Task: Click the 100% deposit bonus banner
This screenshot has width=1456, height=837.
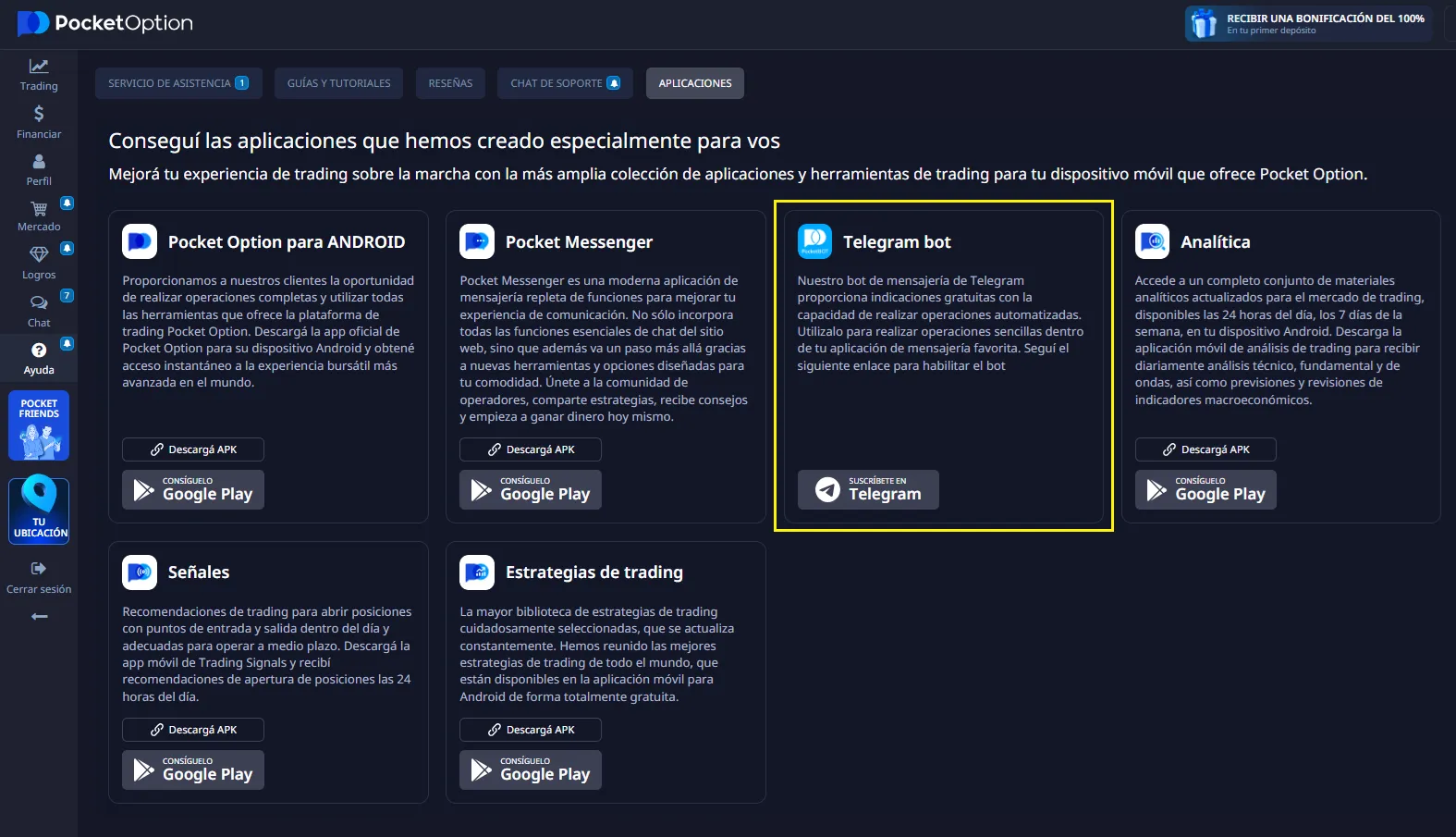Action: pos(1307,24)
